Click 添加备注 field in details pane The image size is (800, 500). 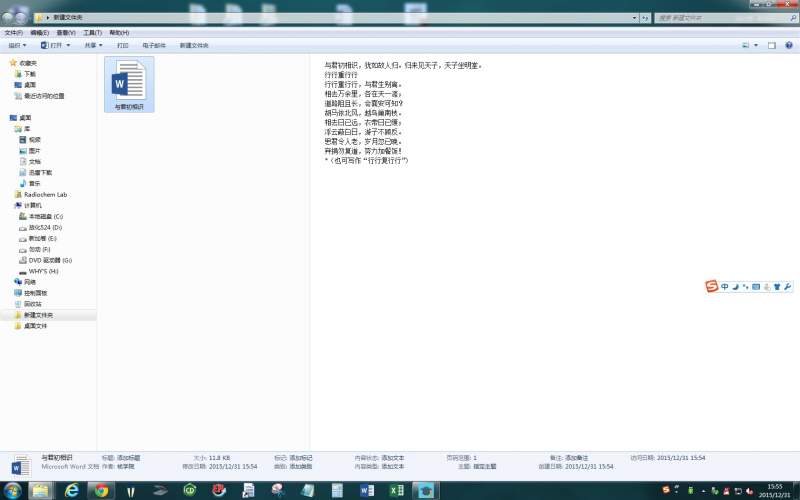pyautogui.click(x=576, y=458)
